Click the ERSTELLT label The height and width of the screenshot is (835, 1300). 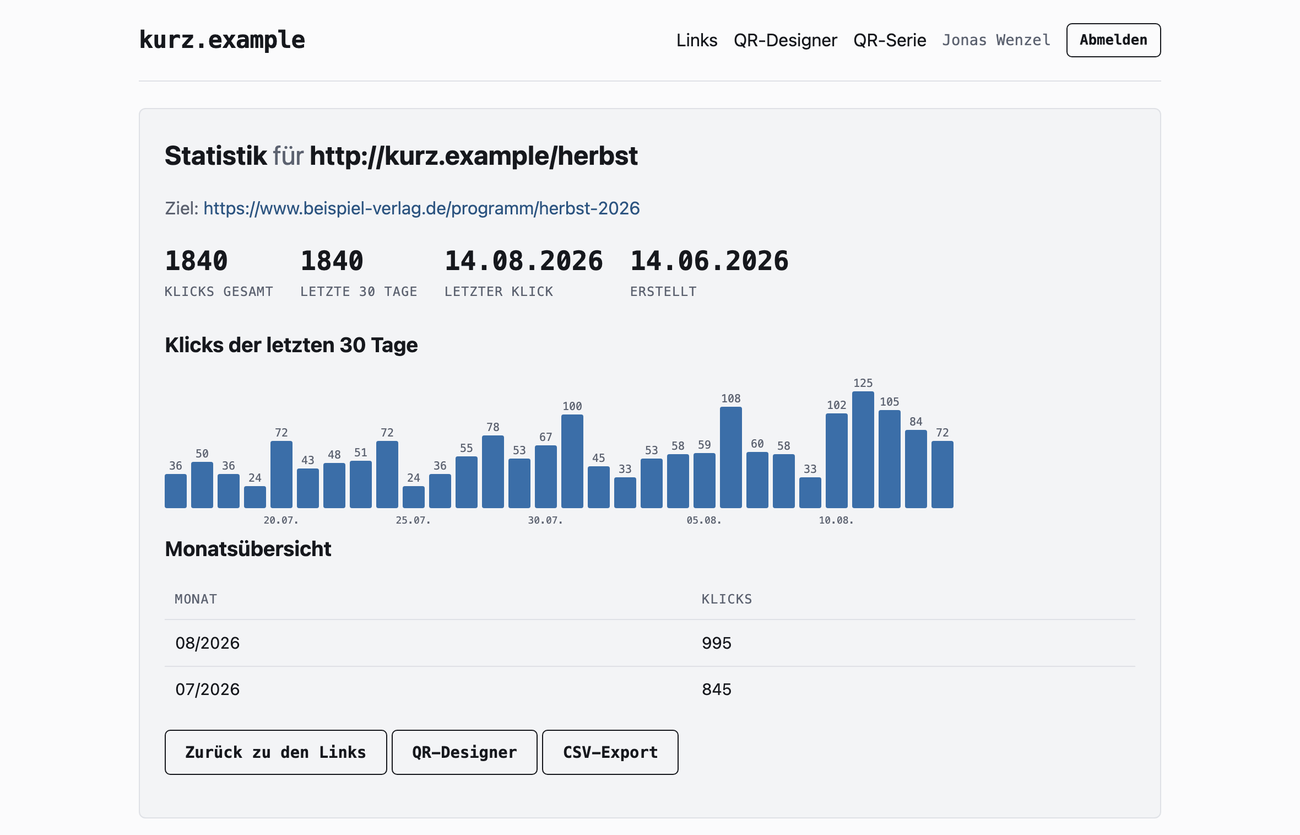tap(663, 292)
